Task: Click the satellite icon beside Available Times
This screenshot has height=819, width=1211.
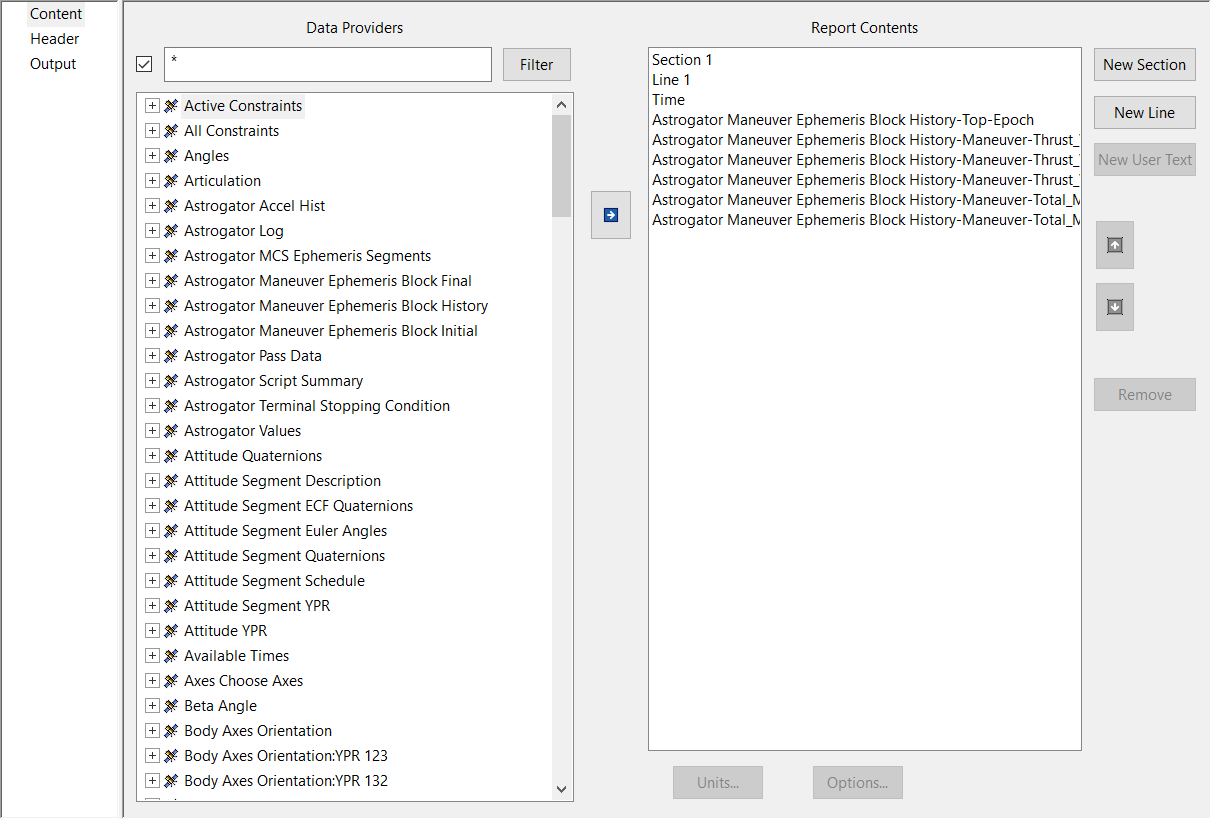Action: [x=171, y=655]
